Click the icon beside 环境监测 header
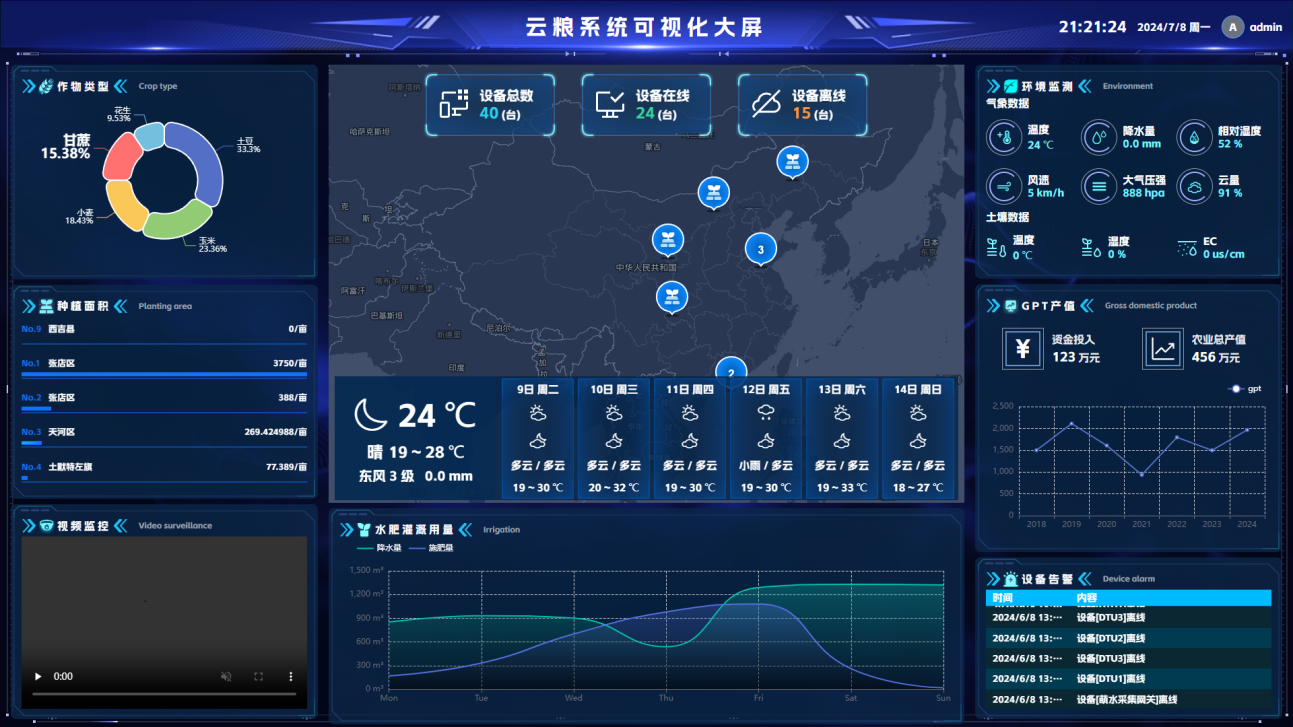 point(1011,86)
